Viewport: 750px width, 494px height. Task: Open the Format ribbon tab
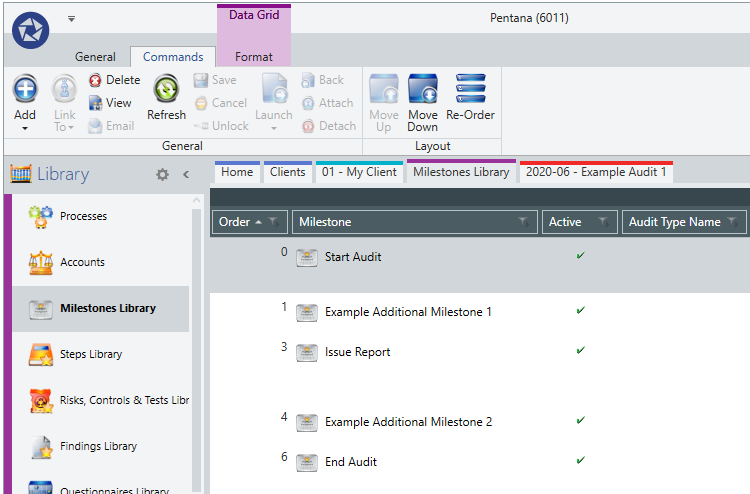point(254,57)
